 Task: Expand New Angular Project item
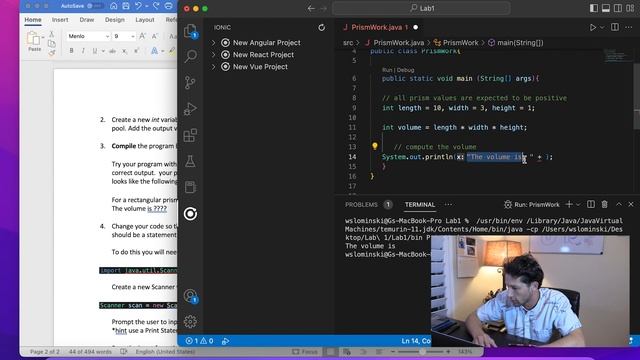coord(213,42)
